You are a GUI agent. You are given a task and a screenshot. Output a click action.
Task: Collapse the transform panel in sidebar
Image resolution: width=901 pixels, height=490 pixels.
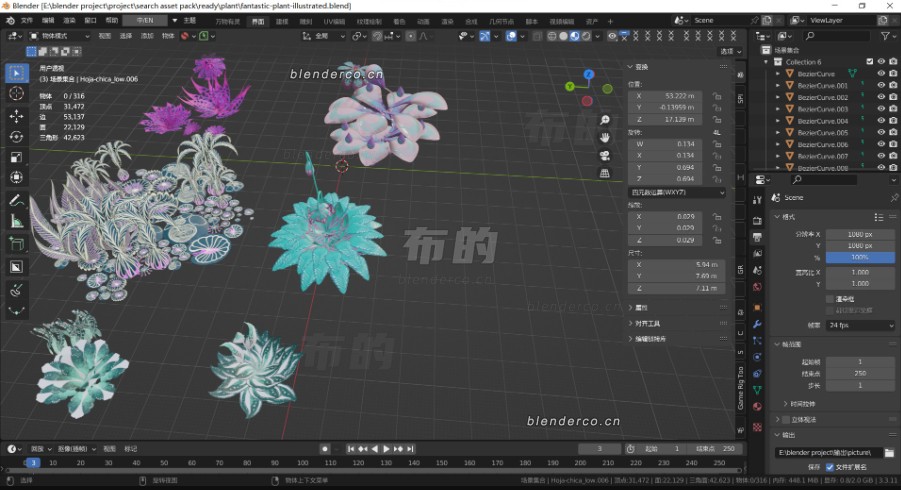[x=630, y=67]
